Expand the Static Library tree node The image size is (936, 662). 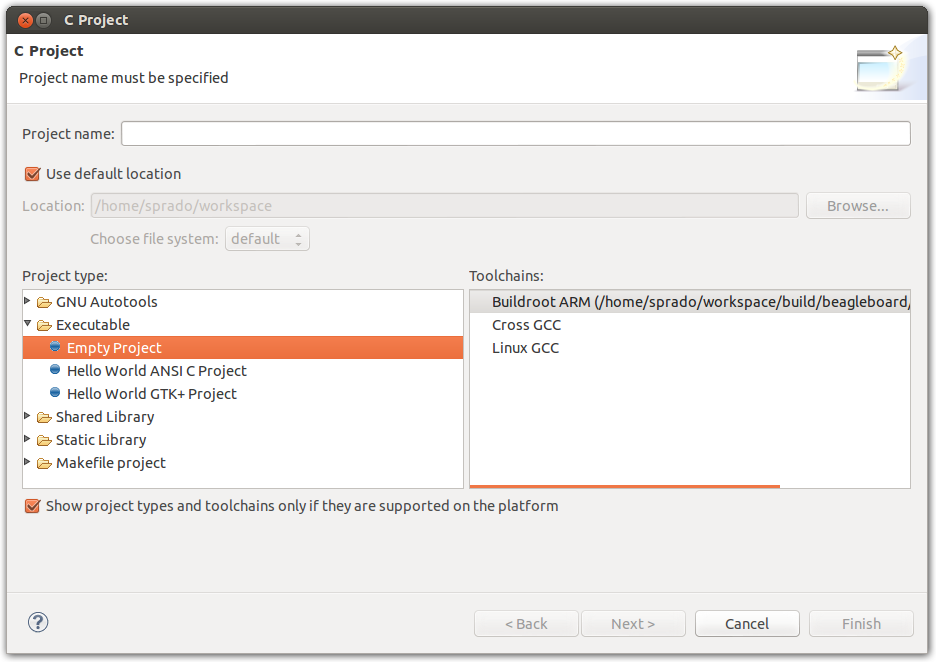point(27,439)
